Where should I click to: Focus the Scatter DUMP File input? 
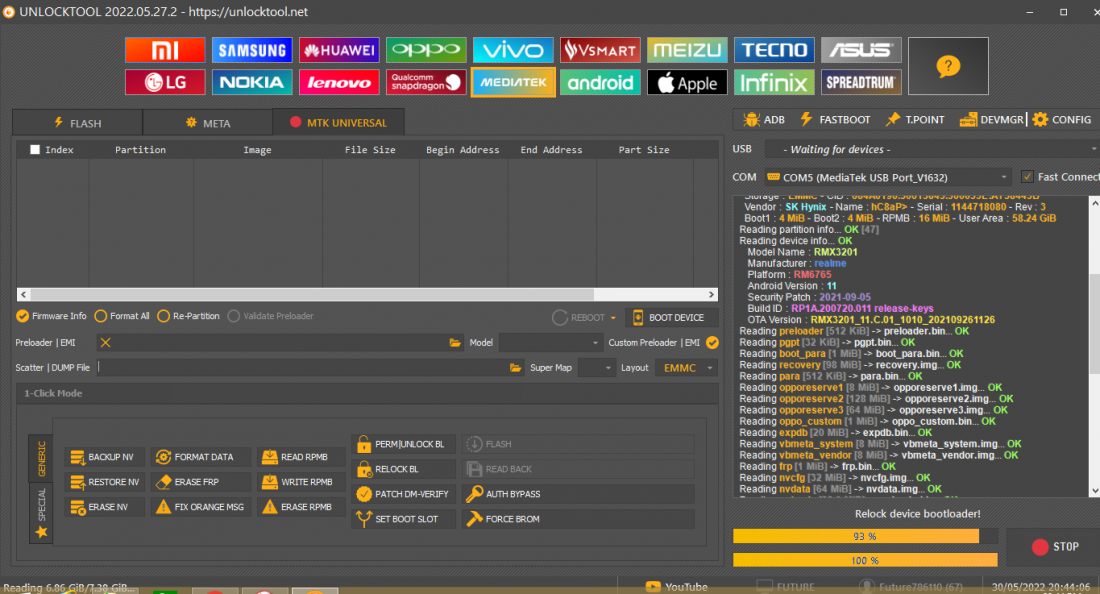pos(302,367)
